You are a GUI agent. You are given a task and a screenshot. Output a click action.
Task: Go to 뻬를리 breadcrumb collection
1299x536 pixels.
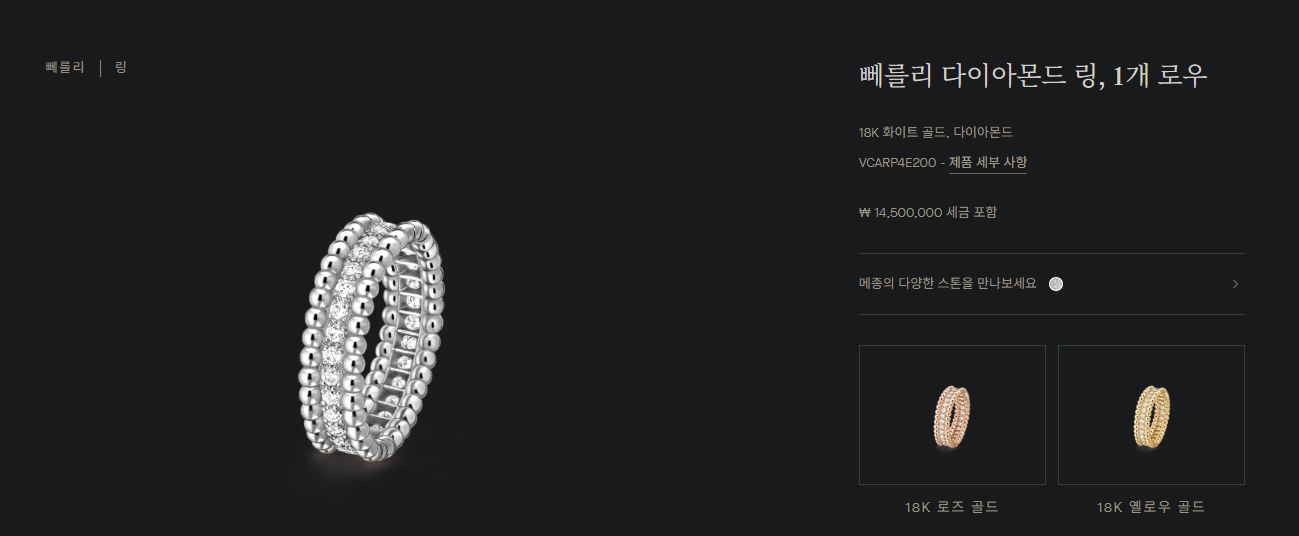(65, 68)
